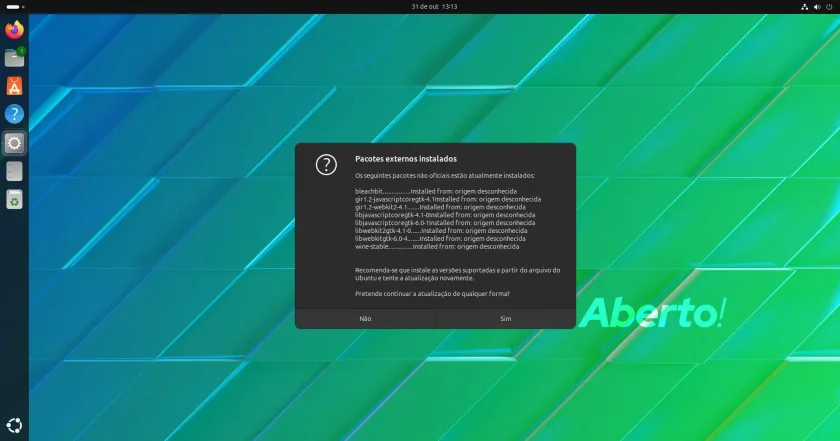This screenshot has height=441, width=840.
Task: Open the Files manager in the dock
Action: pos(14,58)
